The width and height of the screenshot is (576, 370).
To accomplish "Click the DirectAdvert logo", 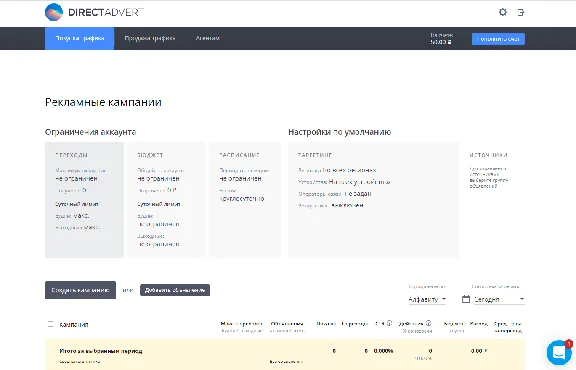I will pyautogui.click(x=94, y=12).
